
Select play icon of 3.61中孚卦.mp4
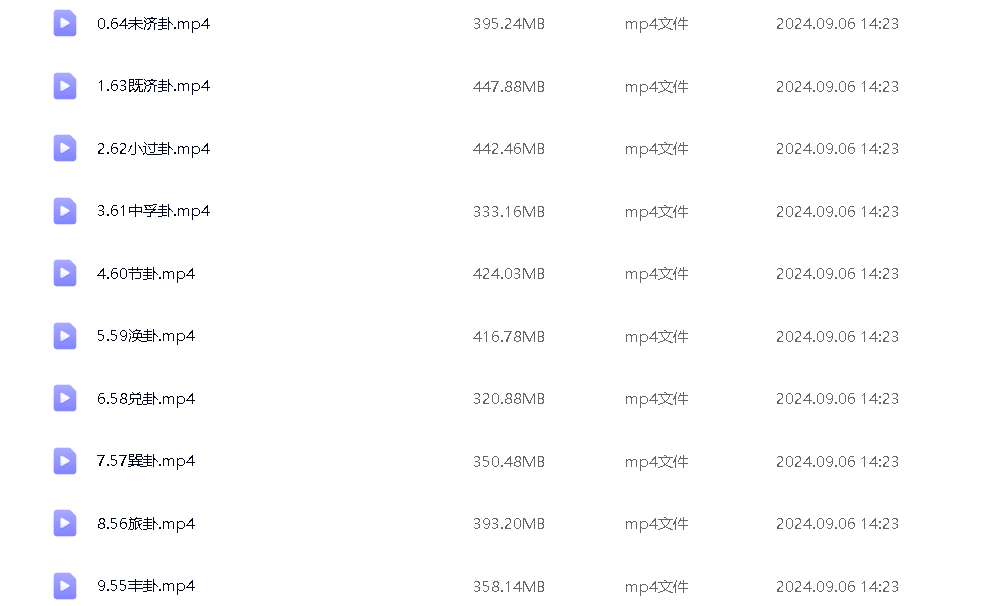65,211
